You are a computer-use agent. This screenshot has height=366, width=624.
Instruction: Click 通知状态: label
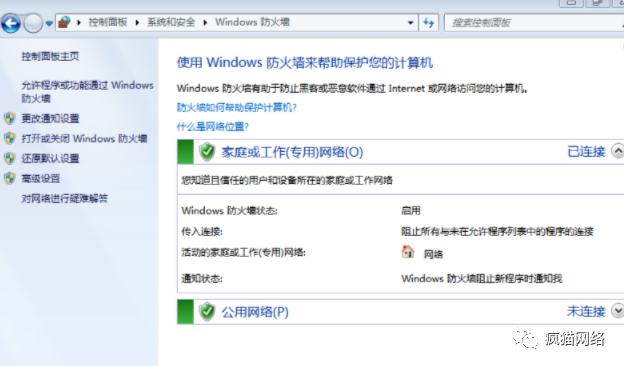(202, 278)
